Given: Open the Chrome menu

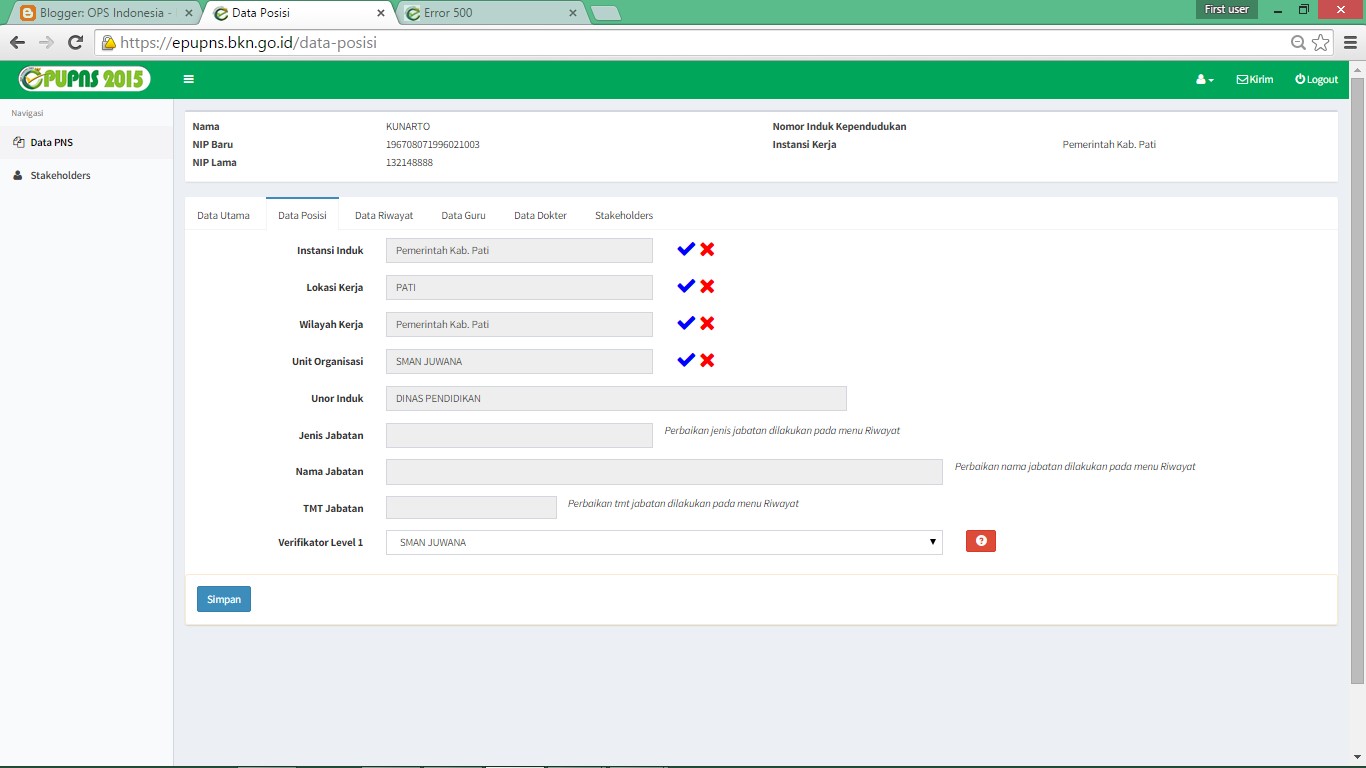Looking at the screenshot, I should click(x=1350, y=42).
